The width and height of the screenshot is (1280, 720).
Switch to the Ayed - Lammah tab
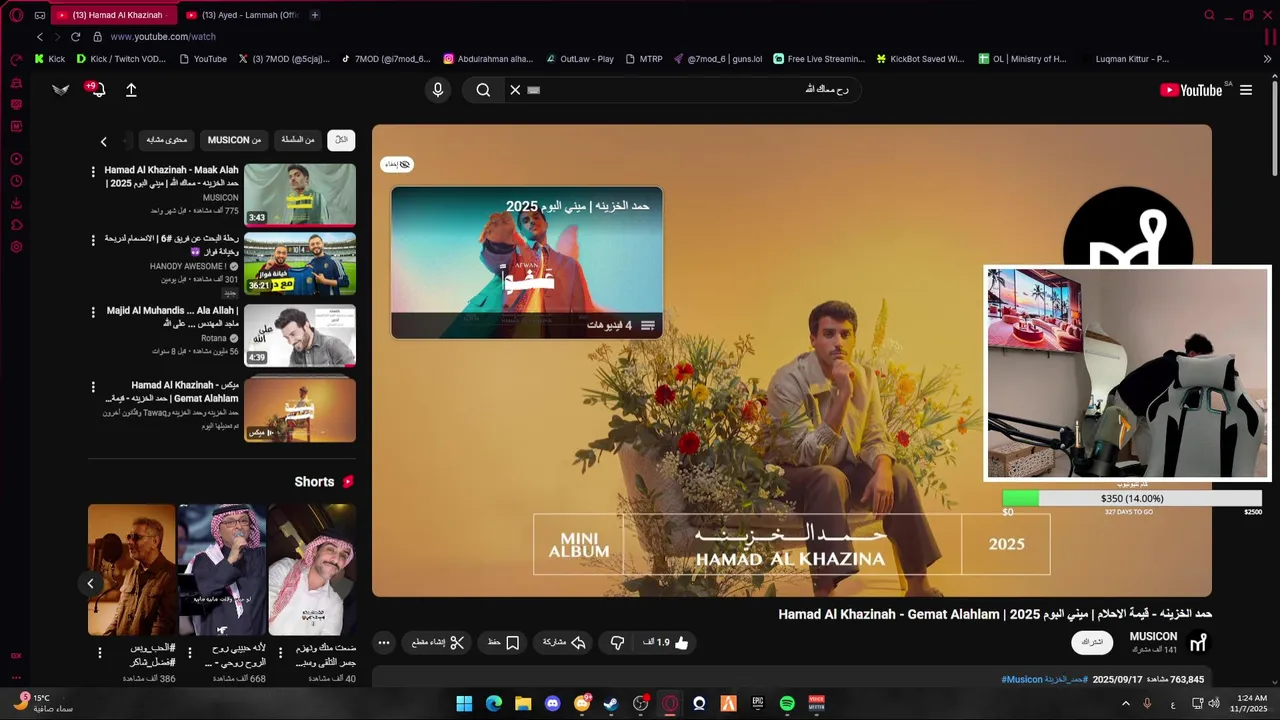241,15
